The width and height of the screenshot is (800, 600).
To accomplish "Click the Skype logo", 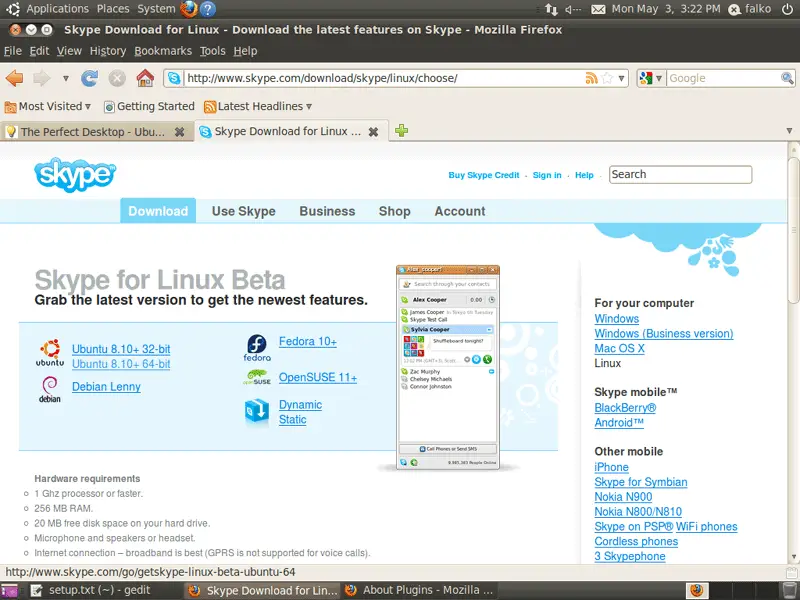I will [75, 175].
